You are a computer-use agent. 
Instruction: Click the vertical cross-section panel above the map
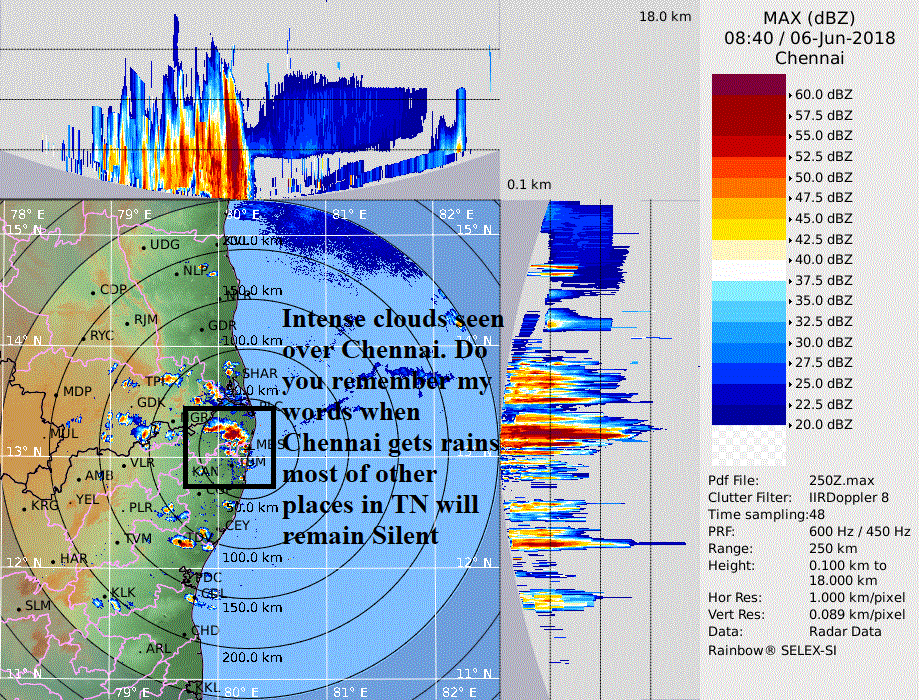point(250,100)
